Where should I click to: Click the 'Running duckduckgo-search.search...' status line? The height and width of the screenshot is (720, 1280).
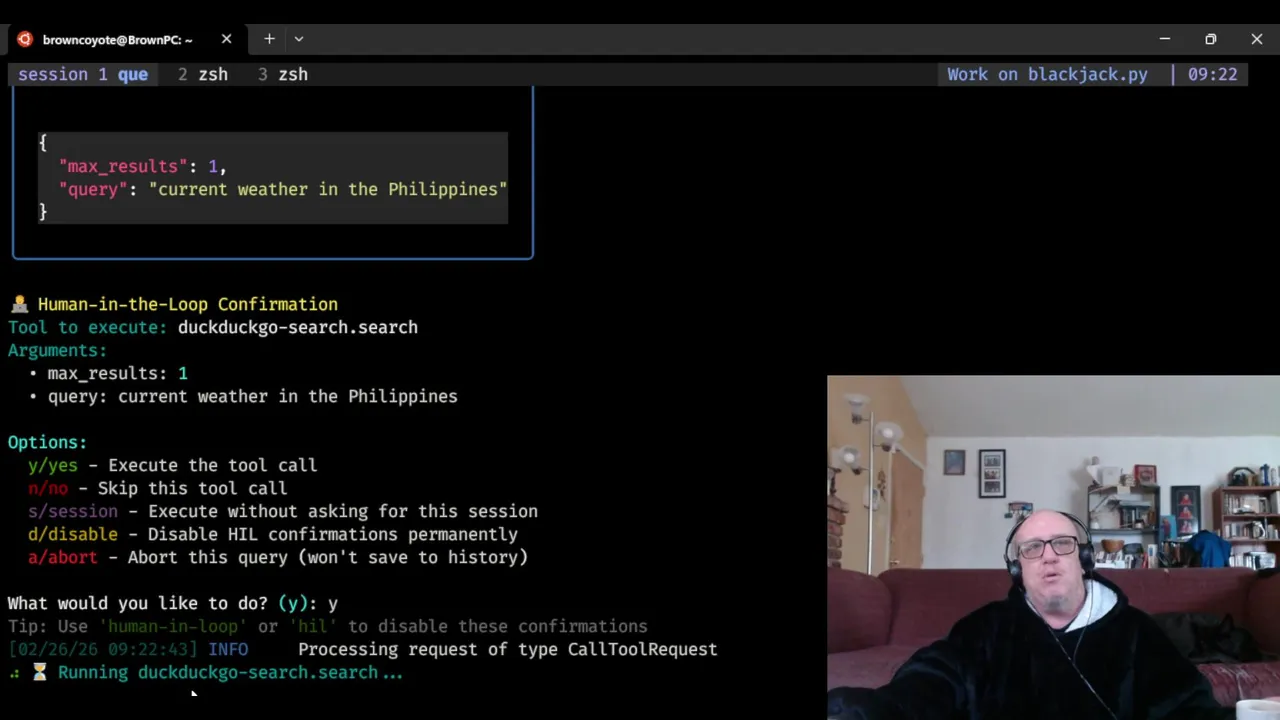[230, 672]
